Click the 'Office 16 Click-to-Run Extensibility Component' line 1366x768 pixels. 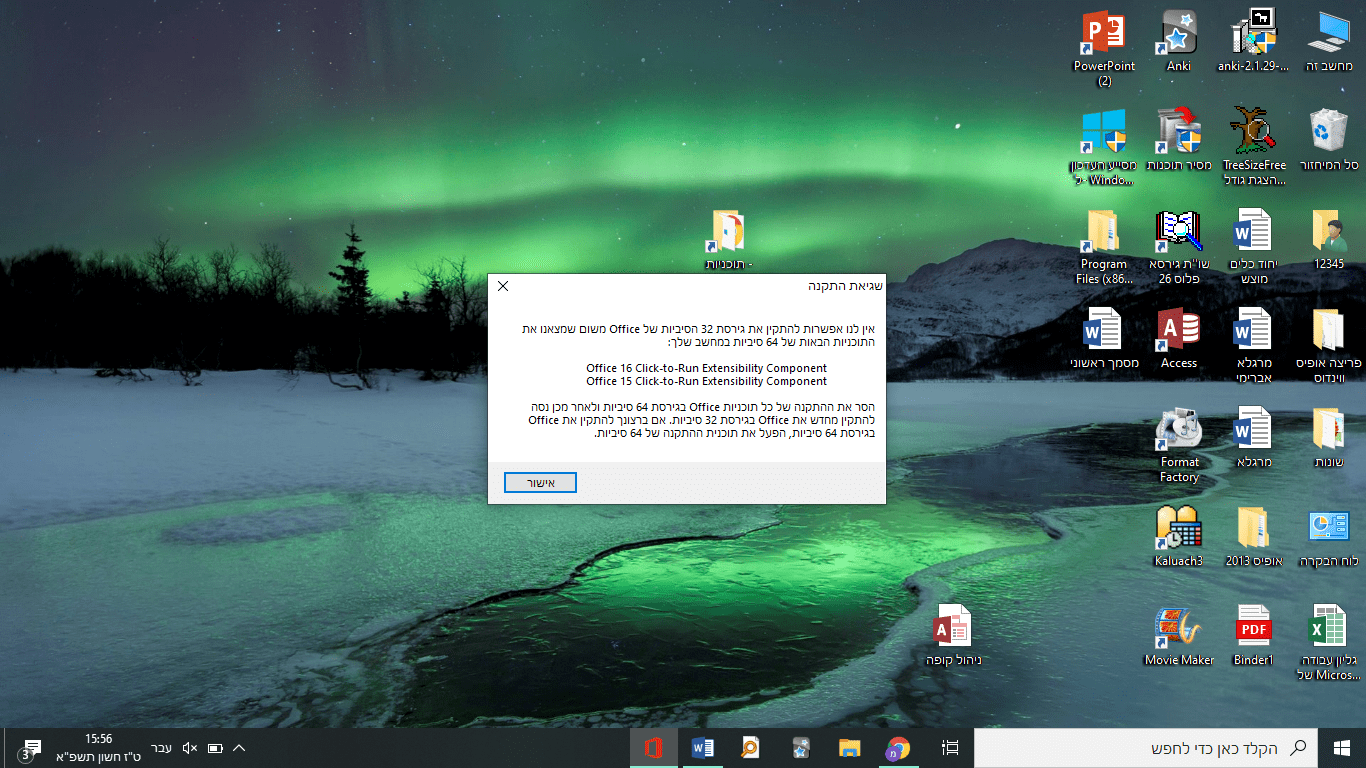click(707, 369)
